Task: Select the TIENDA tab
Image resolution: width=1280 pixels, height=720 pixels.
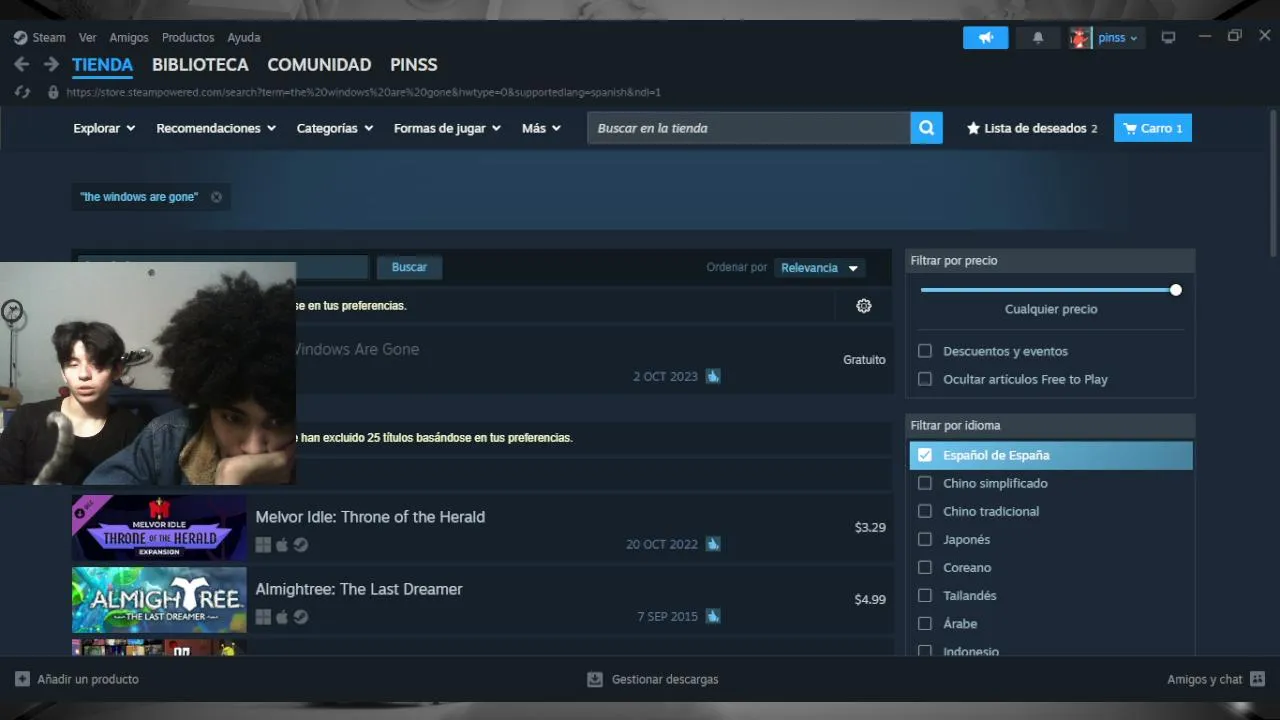Action: (102, 65)
